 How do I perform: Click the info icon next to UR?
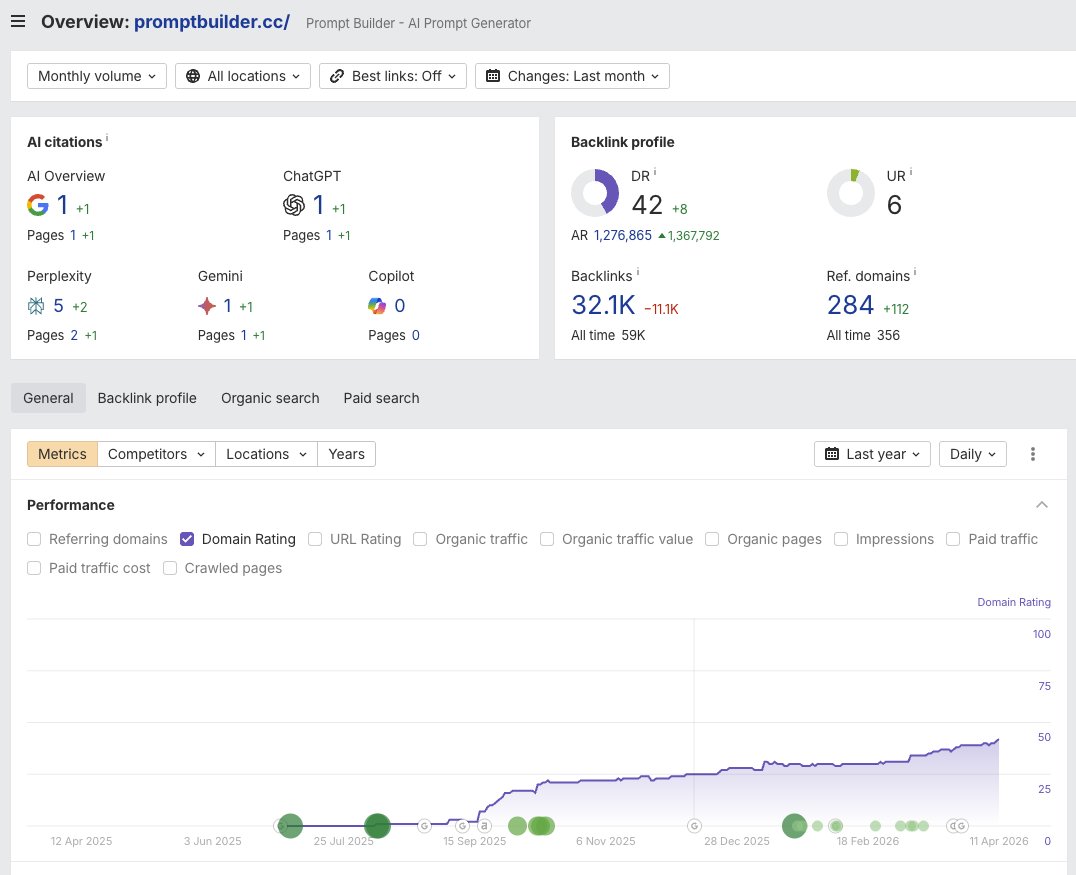[911, 172]
